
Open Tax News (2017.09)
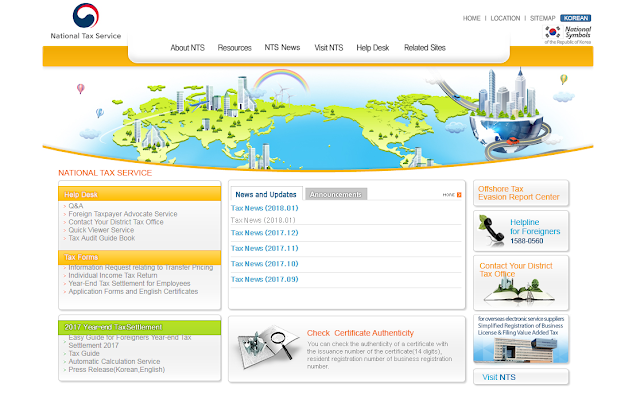[264, 279]
